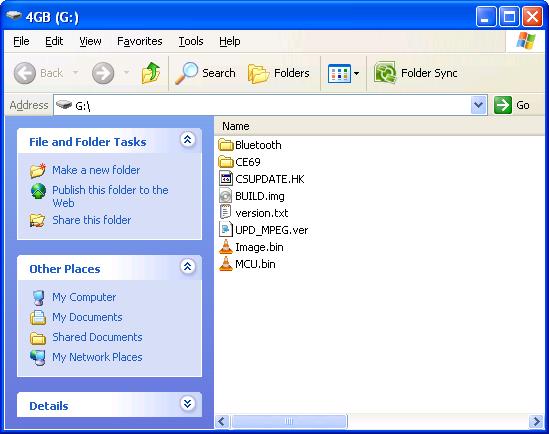This screenshot has height=434, width=549.
Task: Open the Favorites menu
Action: point(140,41)
